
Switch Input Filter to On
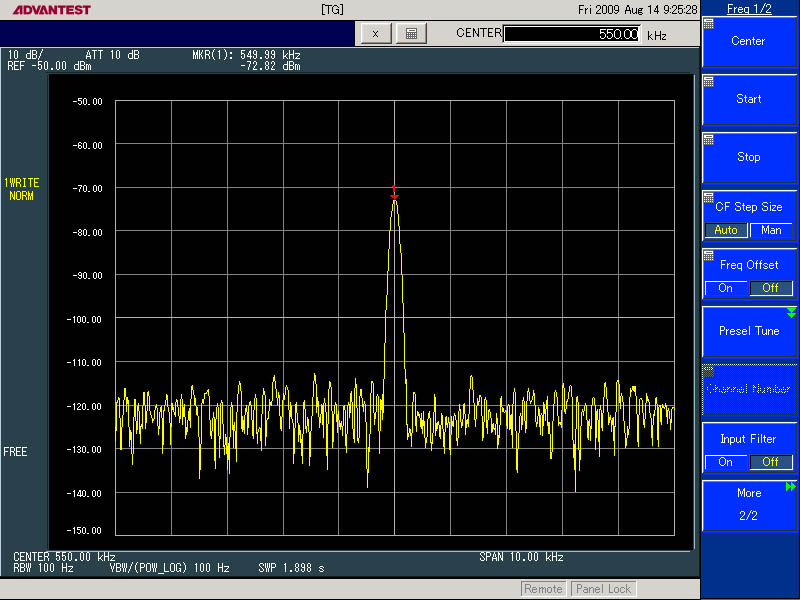(x=726, y=462)
